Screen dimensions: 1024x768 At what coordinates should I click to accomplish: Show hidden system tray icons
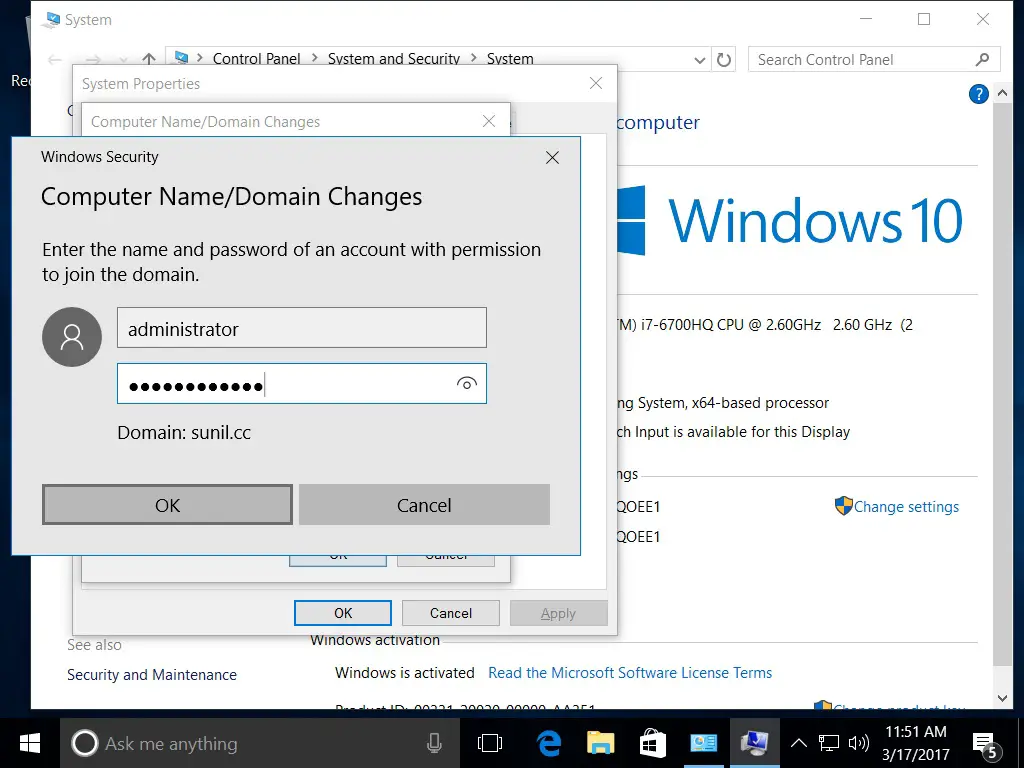click(798, 743)
